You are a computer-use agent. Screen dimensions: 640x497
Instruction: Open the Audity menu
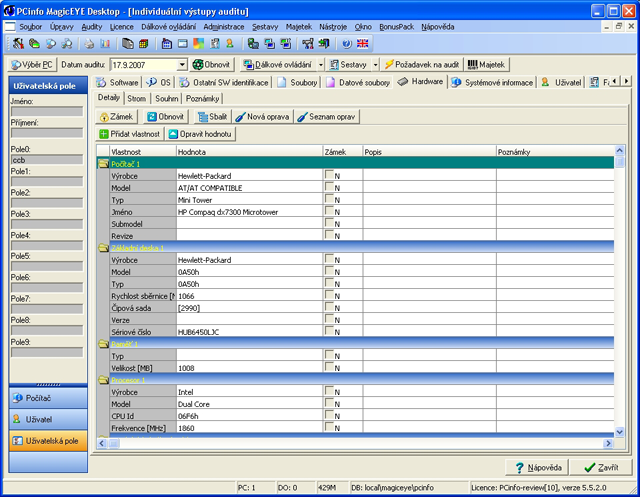92,27
